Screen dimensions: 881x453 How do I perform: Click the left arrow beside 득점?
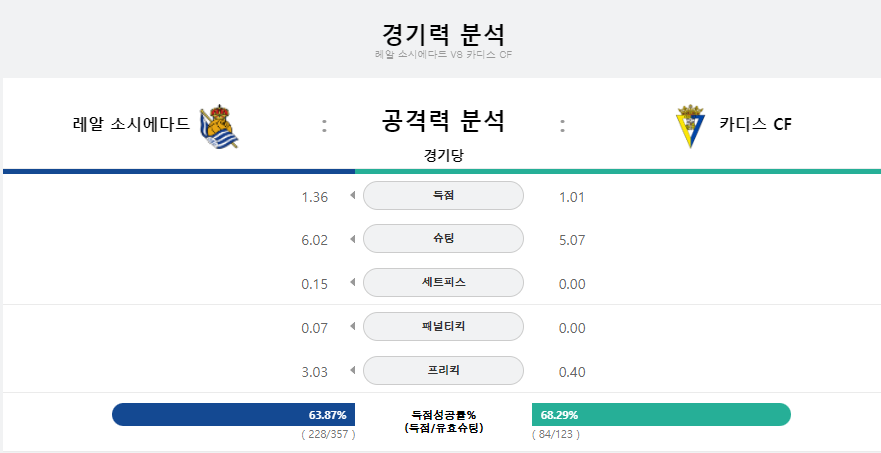353,196
